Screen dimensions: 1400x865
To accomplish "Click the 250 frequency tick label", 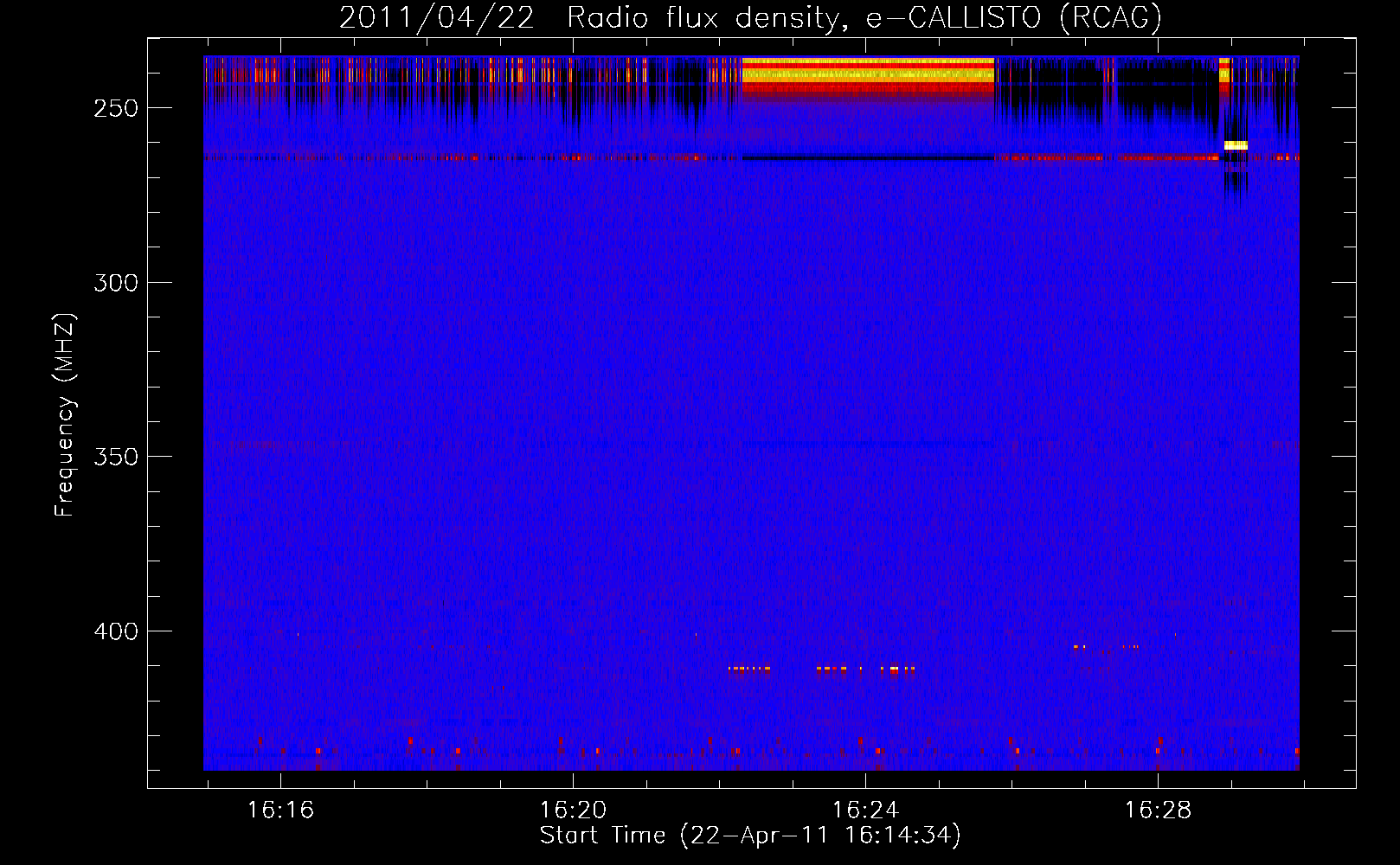I will click(116, 109).
